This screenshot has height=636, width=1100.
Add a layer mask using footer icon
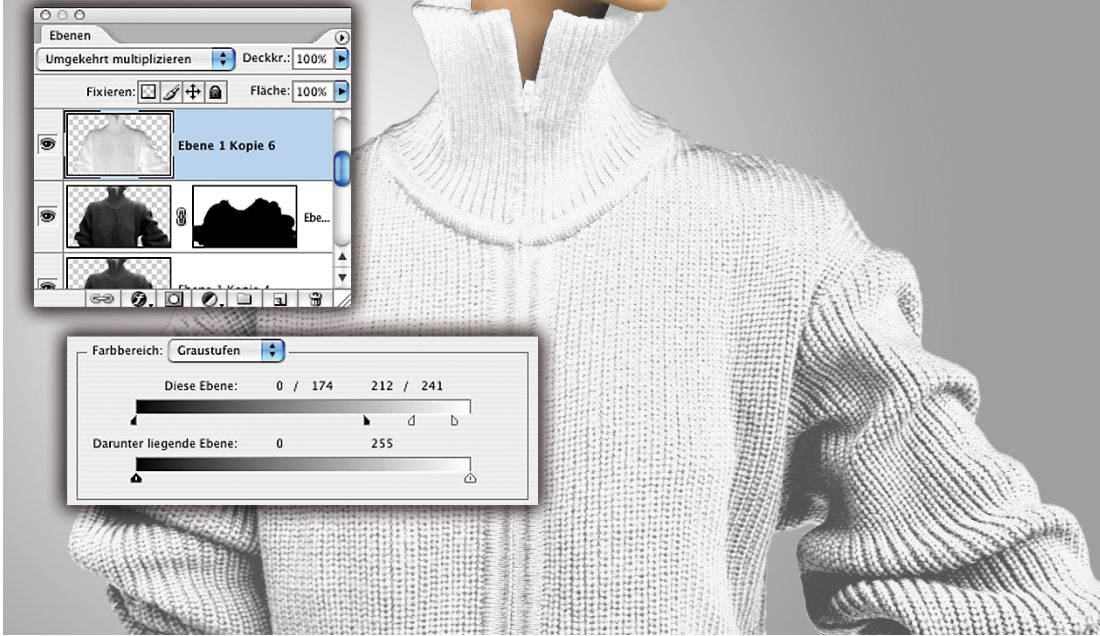tap(173, 298)
